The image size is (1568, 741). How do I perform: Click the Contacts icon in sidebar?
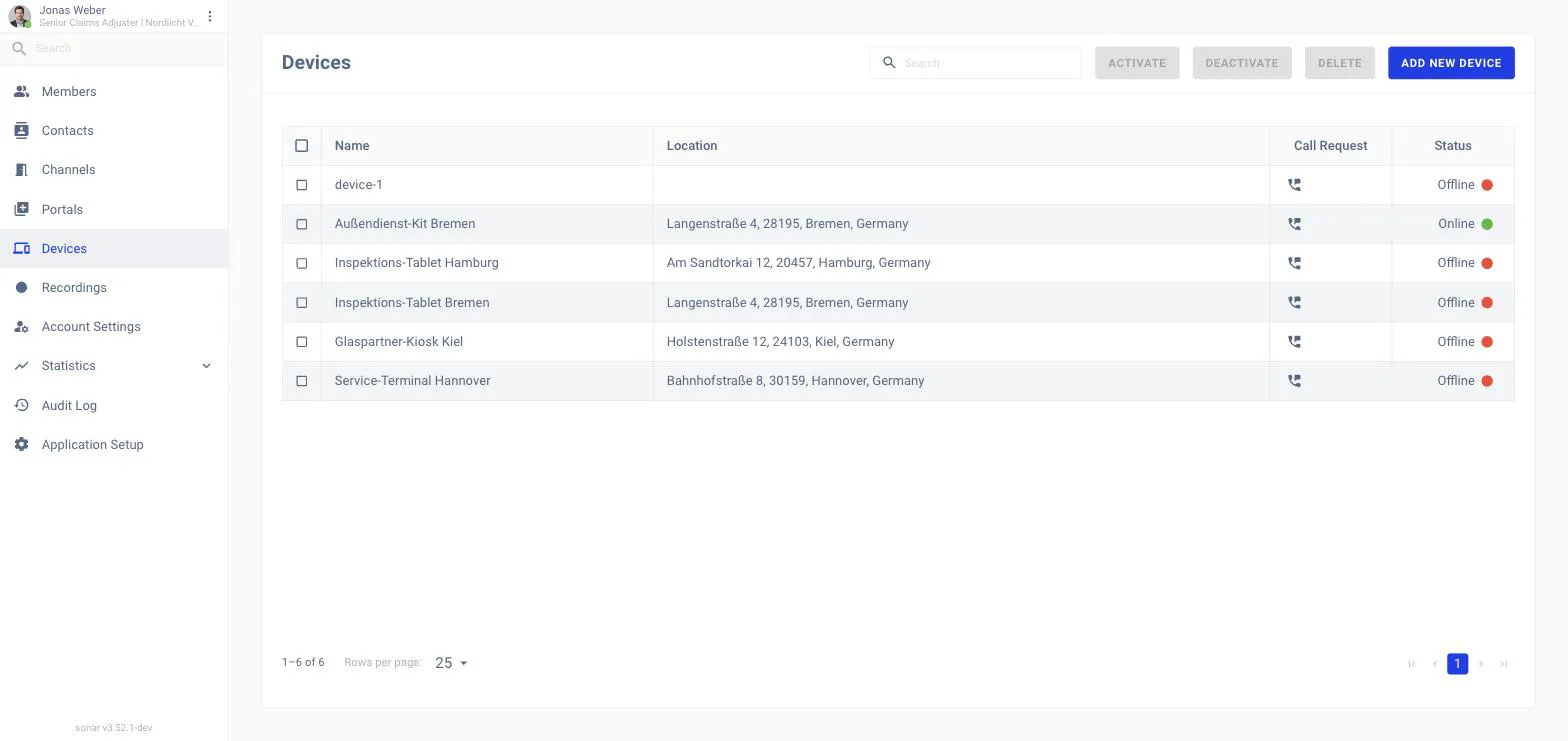pyautogui.click(x=21, y=130)
